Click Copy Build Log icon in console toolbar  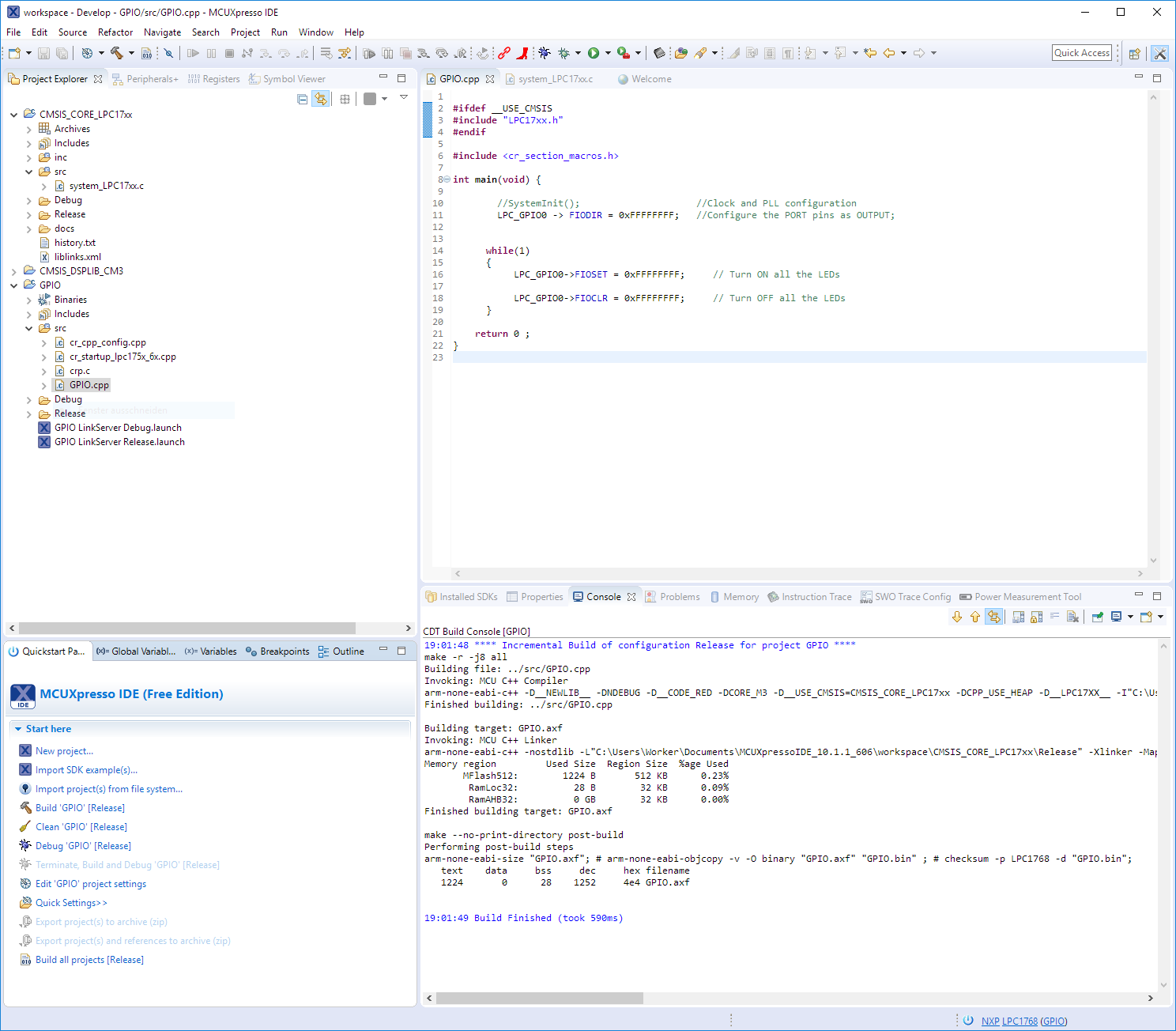point(1019,617)
